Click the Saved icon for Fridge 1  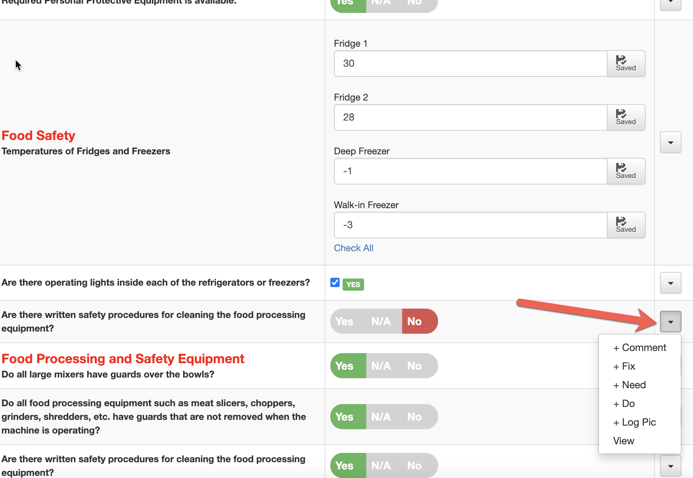coord(625,63)
